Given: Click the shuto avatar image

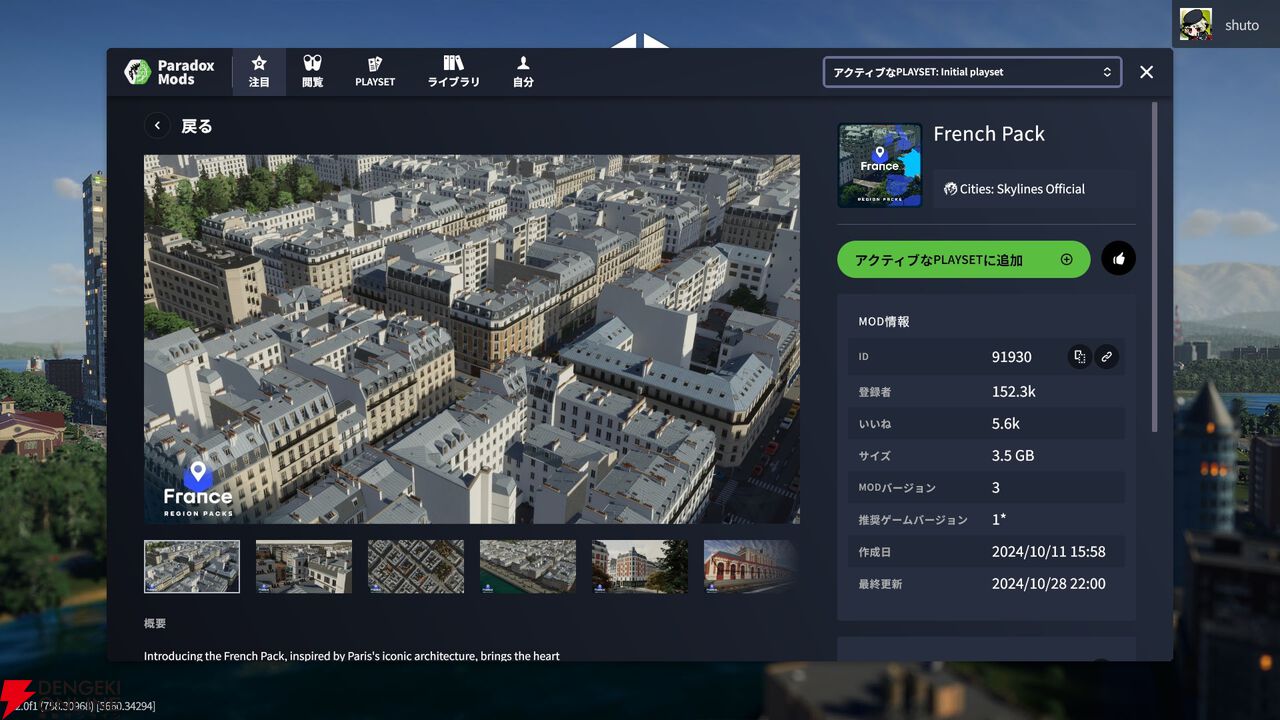Looking at the screenshot, I should (x=1196, y=24).
